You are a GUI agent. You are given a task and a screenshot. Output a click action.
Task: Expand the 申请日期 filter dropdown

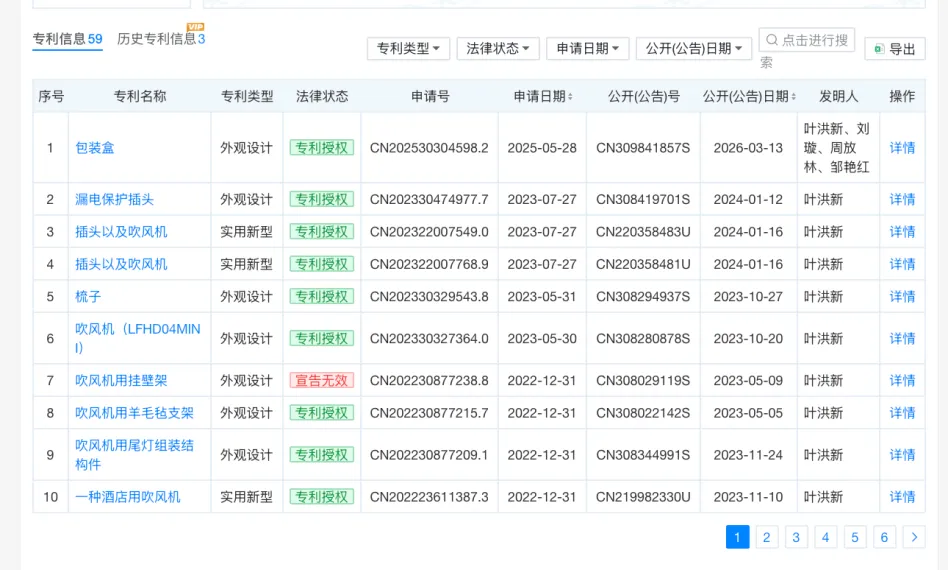[x=588, y=48]
